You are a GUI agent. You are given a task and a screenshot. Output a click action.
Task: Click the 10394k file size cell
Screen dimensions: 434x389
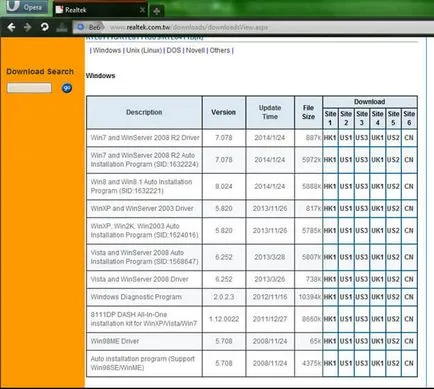pos(308,297)
